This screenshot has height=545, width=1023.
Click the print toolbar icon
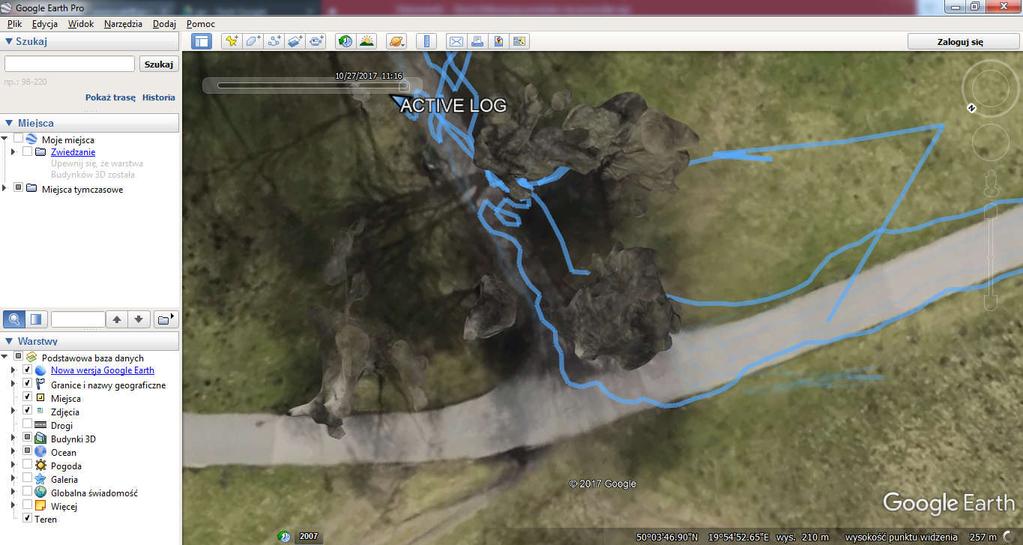[477, 41]
